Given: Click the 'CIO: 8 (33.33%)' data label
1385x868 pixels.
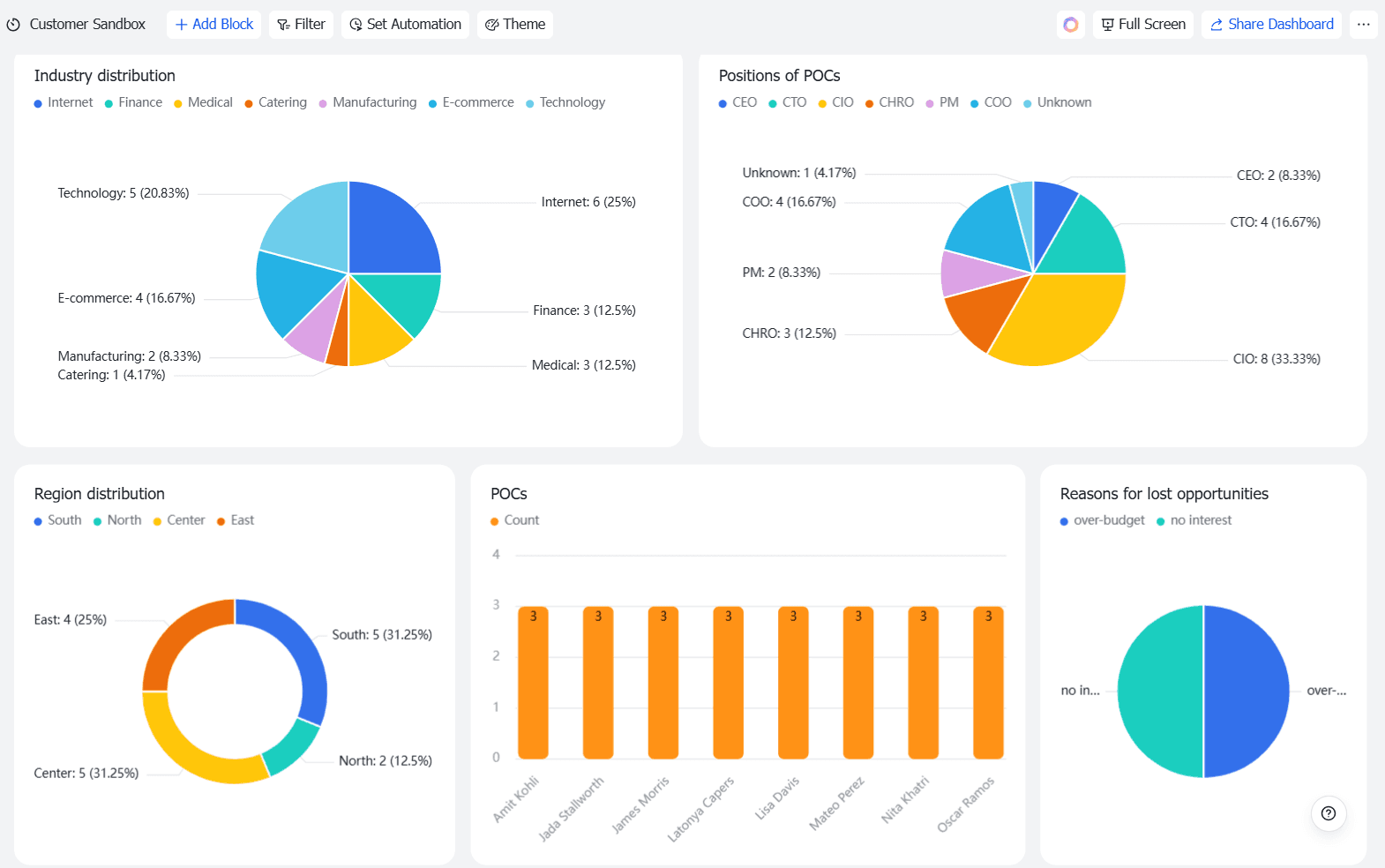Looking at the screenshot, I should (1276, 359).
